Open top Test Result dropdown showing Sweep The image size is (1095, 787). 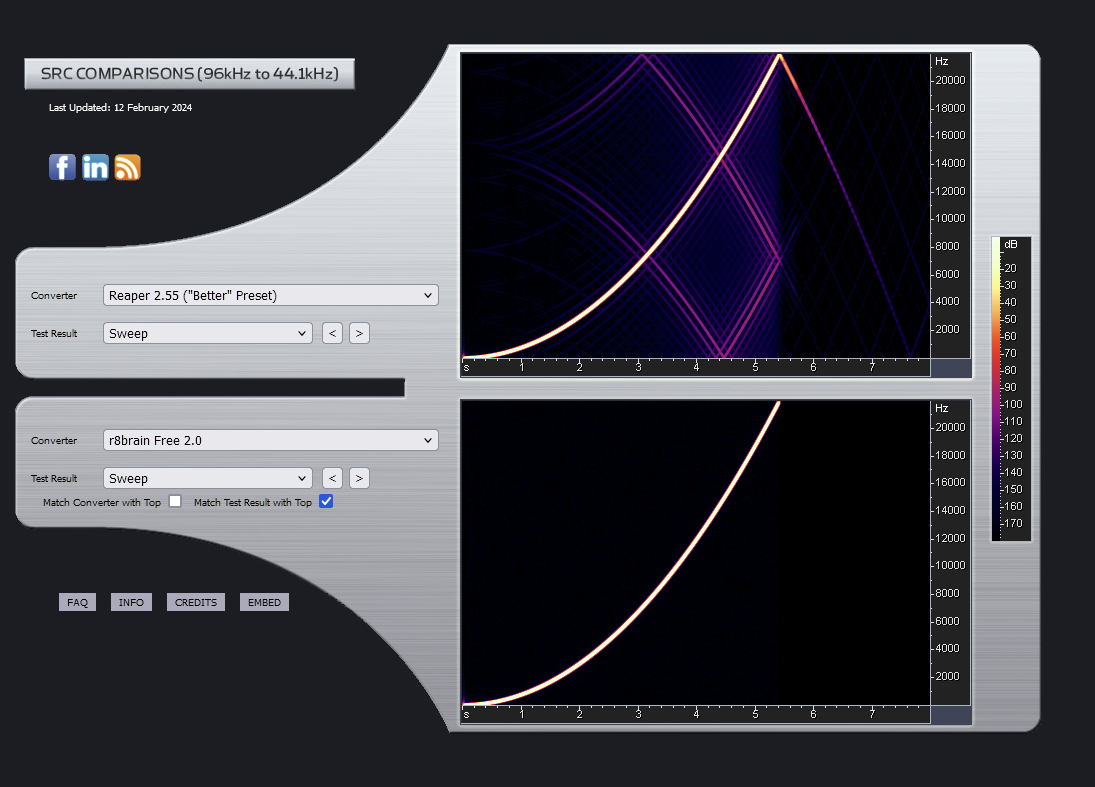[x=207, y=333]
